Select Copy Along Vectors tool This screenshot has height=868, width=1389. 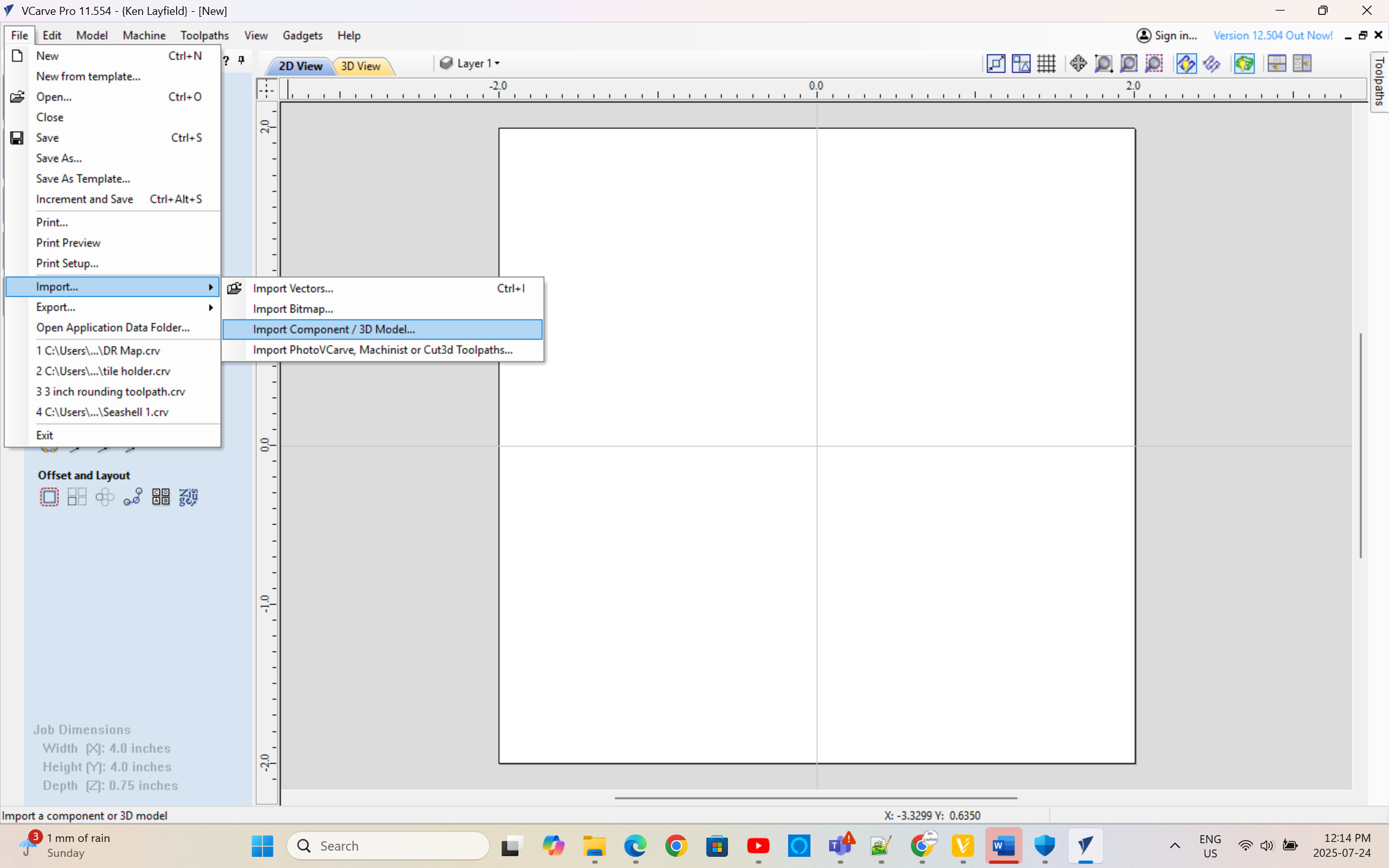(133, 497)
